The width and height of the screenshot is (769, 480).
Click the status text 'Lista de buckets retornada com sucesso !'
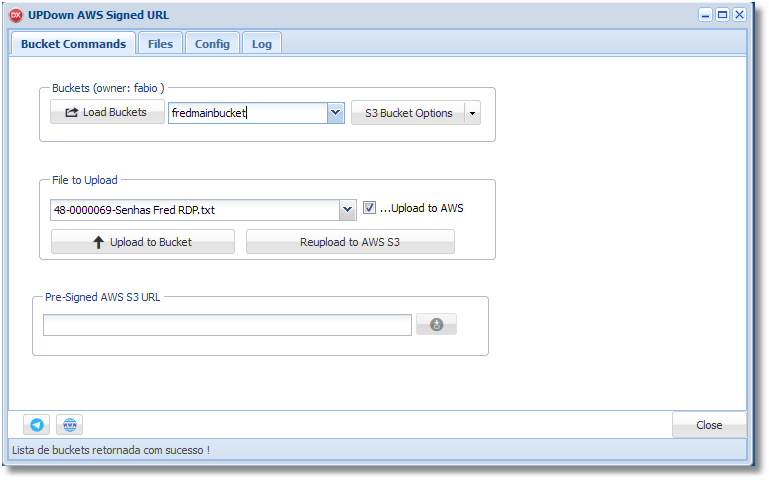click(111, 450)
